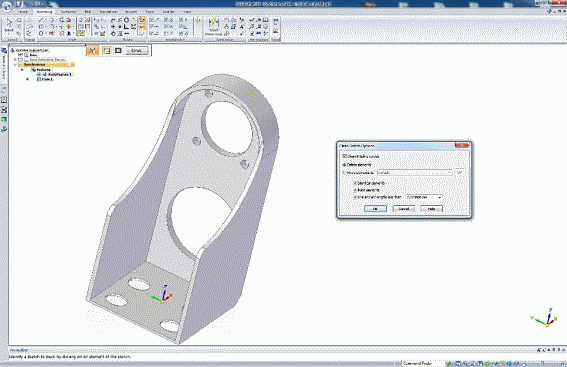Expand the Base Reference Planes tree node

click(15, 60)
